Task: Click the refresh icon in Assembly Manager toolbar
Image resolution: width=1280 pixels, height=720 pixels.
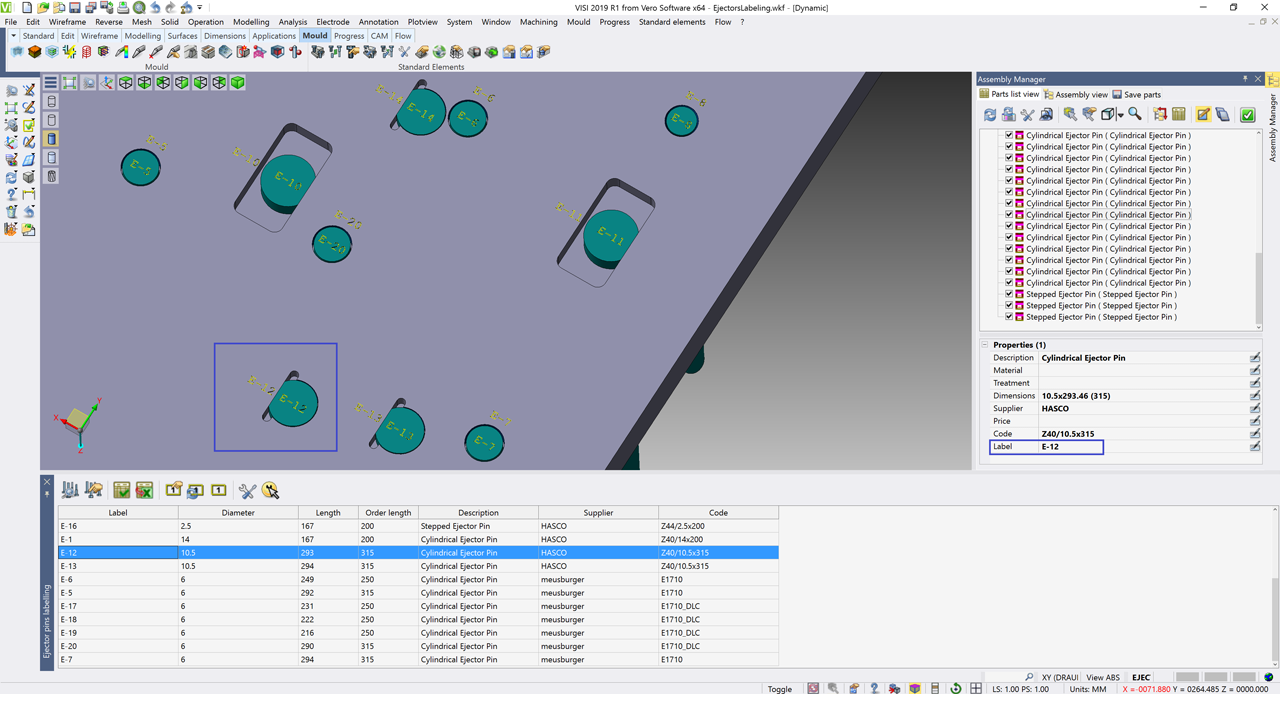Action: [990, 115]
